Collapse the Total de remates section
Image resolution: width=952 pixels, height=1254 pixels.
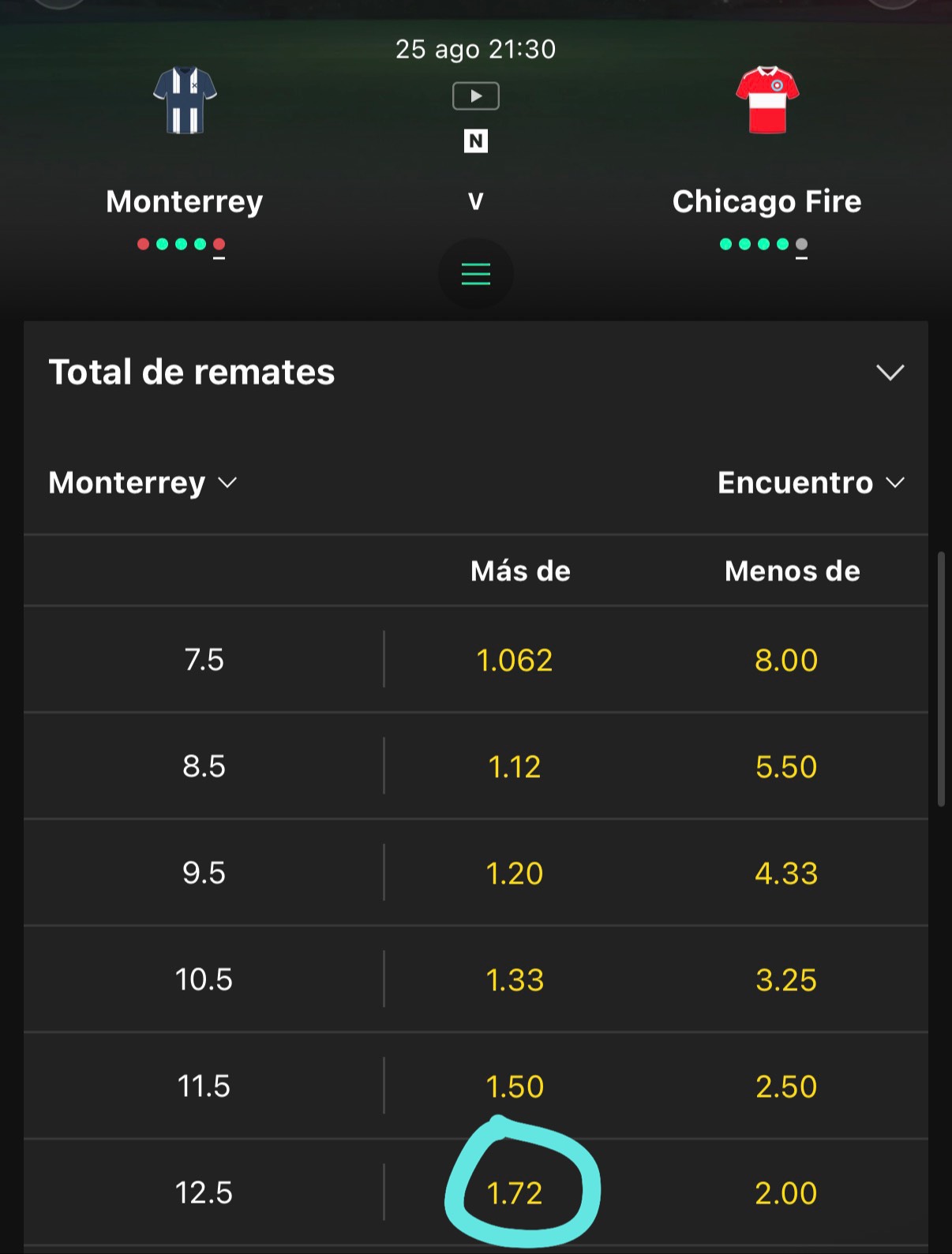click(890, 372)
